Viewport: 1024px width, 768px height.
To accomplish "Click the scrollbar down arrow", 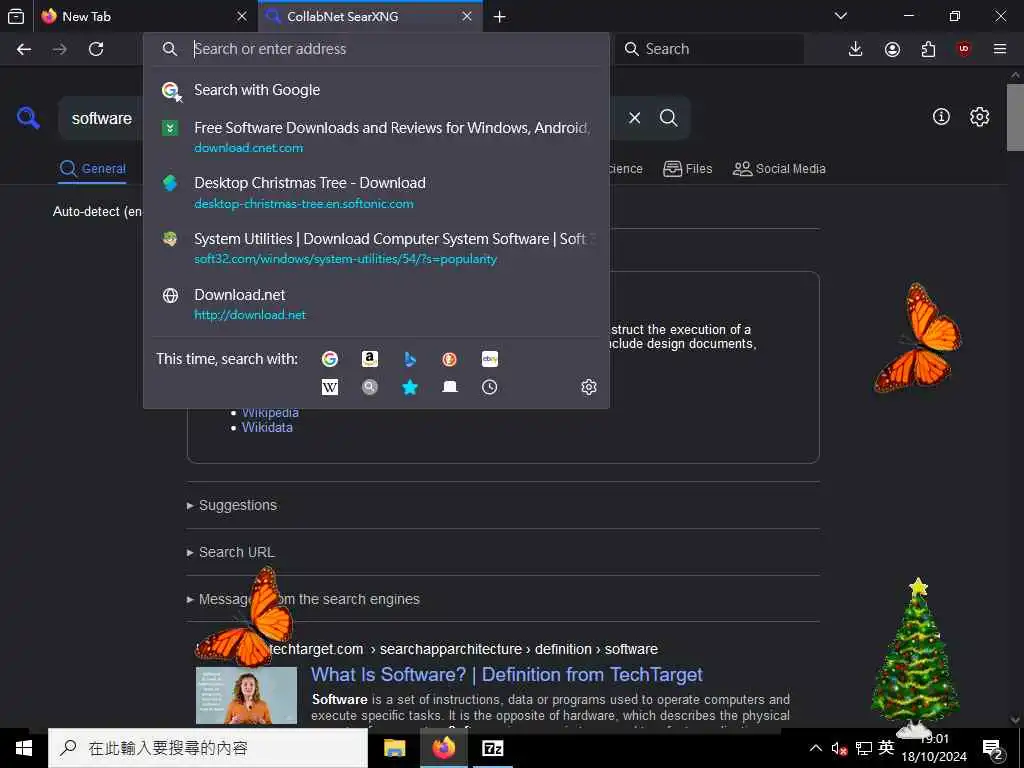I will click(1015, 720).
